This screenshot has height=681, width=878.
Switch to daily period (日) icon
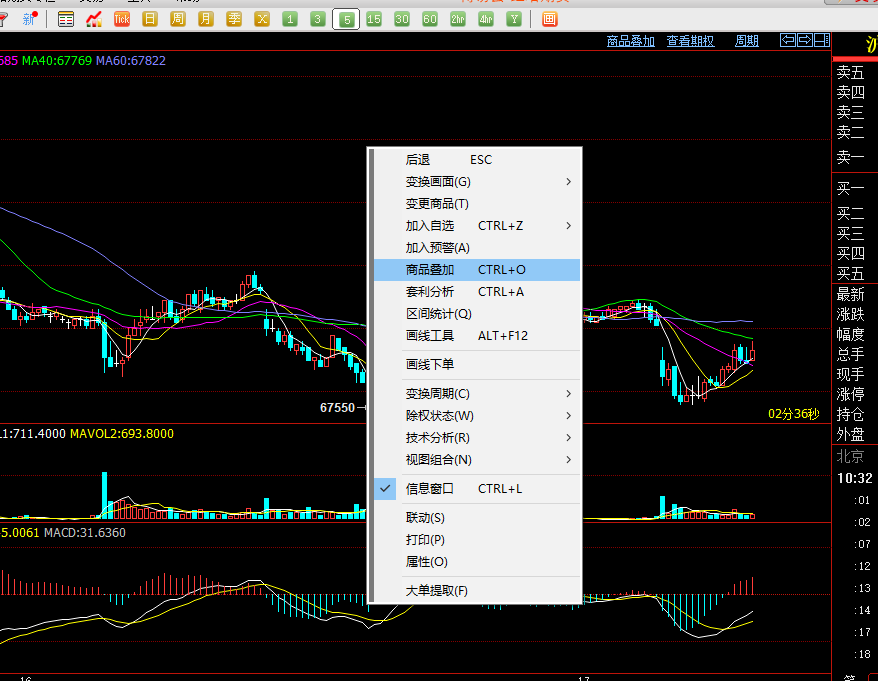click(150, 19)
